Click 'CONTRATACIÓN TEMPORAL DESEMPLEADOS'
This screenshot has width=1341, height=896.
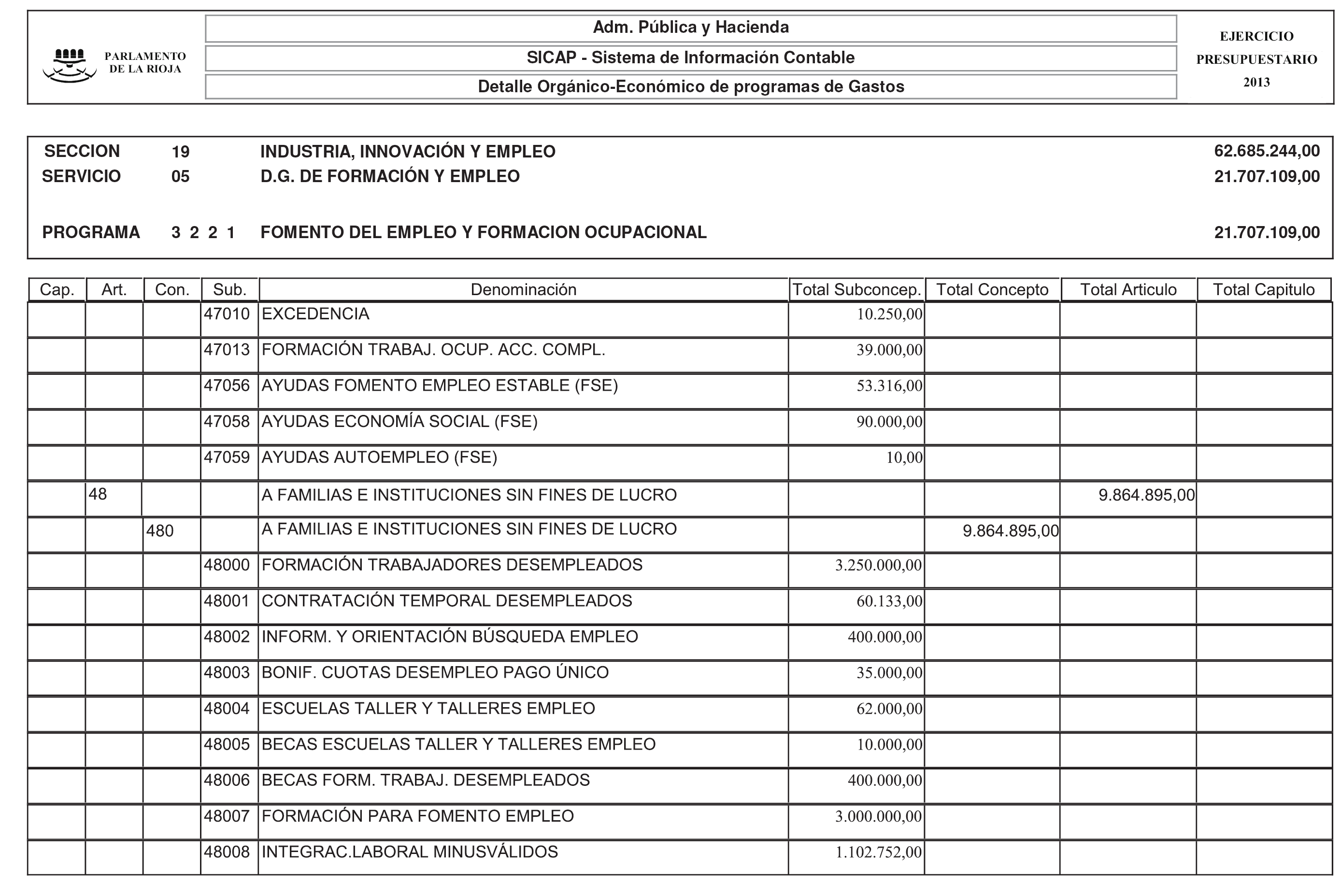coord(447,601)
